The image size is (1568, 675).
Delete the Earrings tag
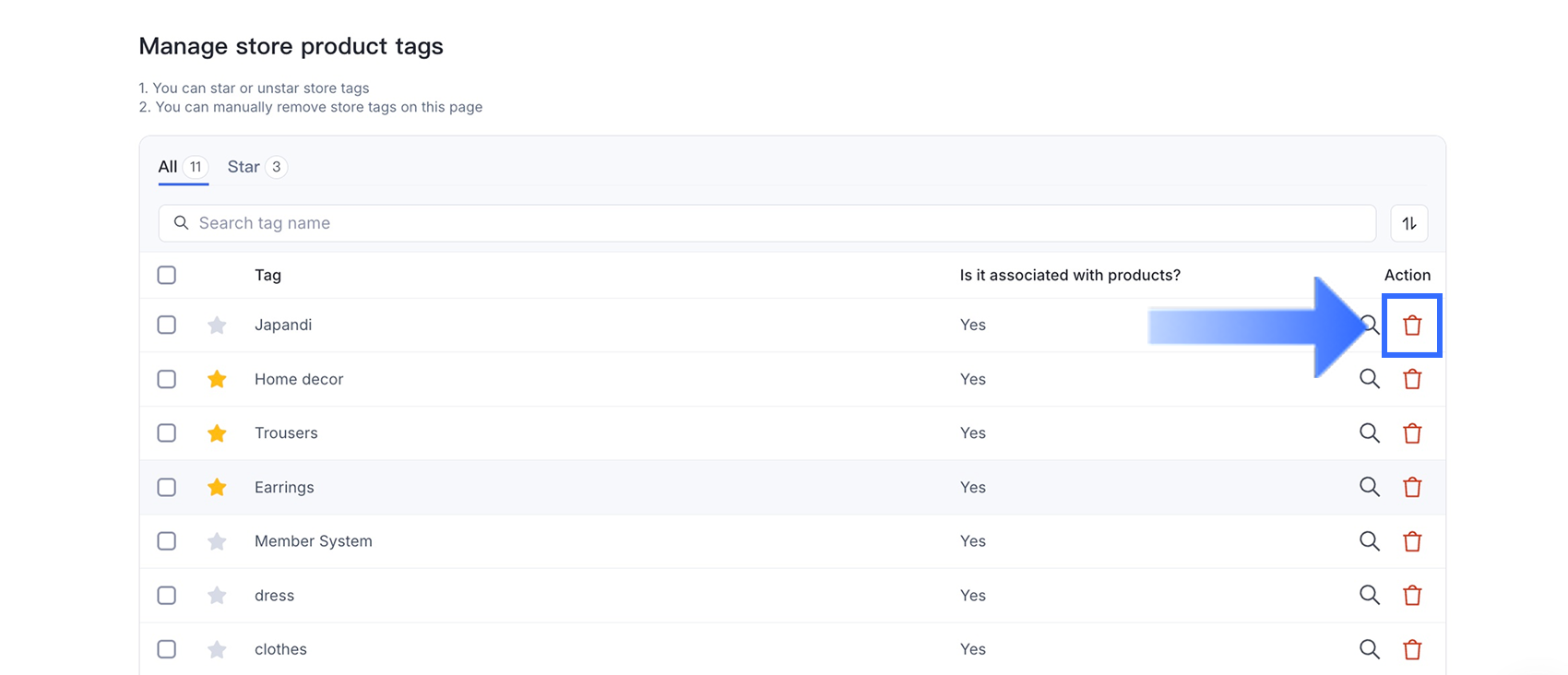pos(1411,487)
